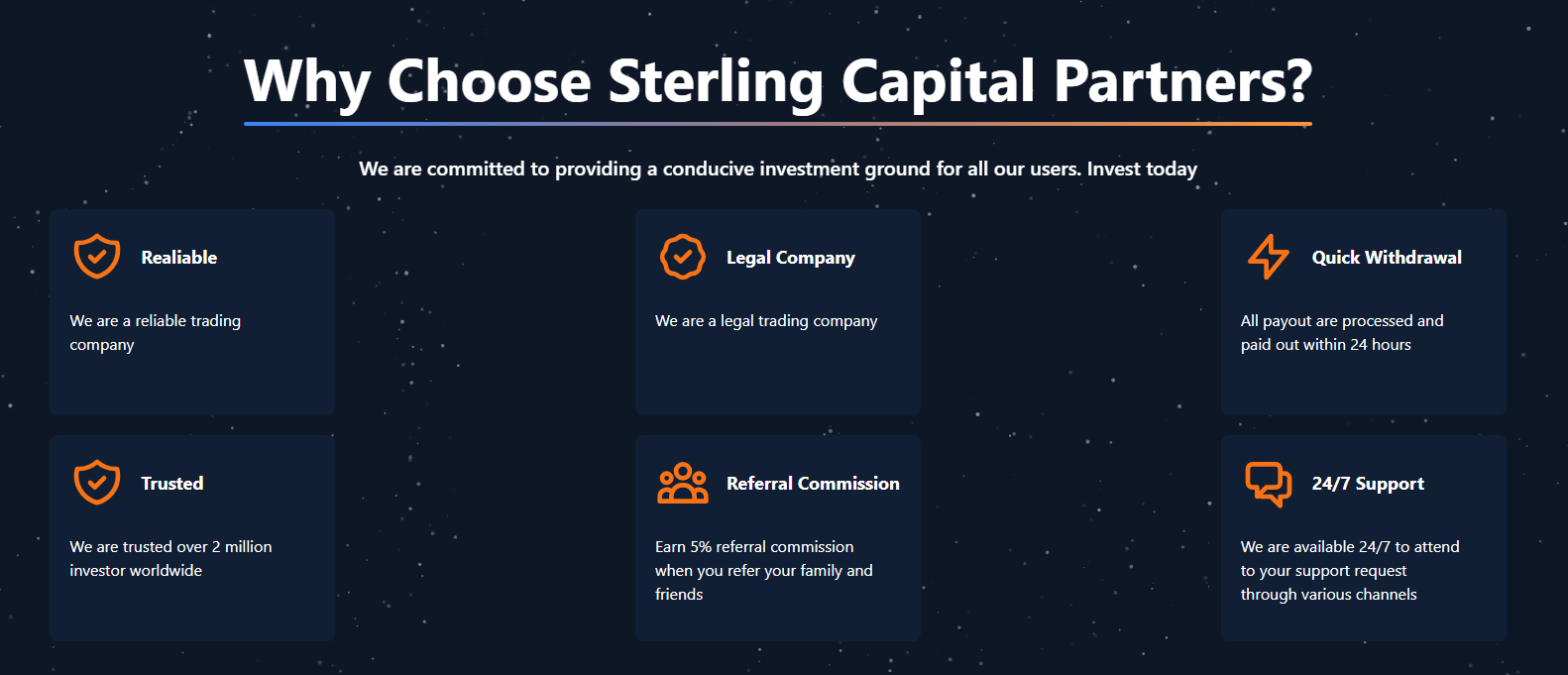Screen dimensions: 1568x675
Task: Click the Why Choose Sterling Capital Partners heading
Action: pos(778,81)
